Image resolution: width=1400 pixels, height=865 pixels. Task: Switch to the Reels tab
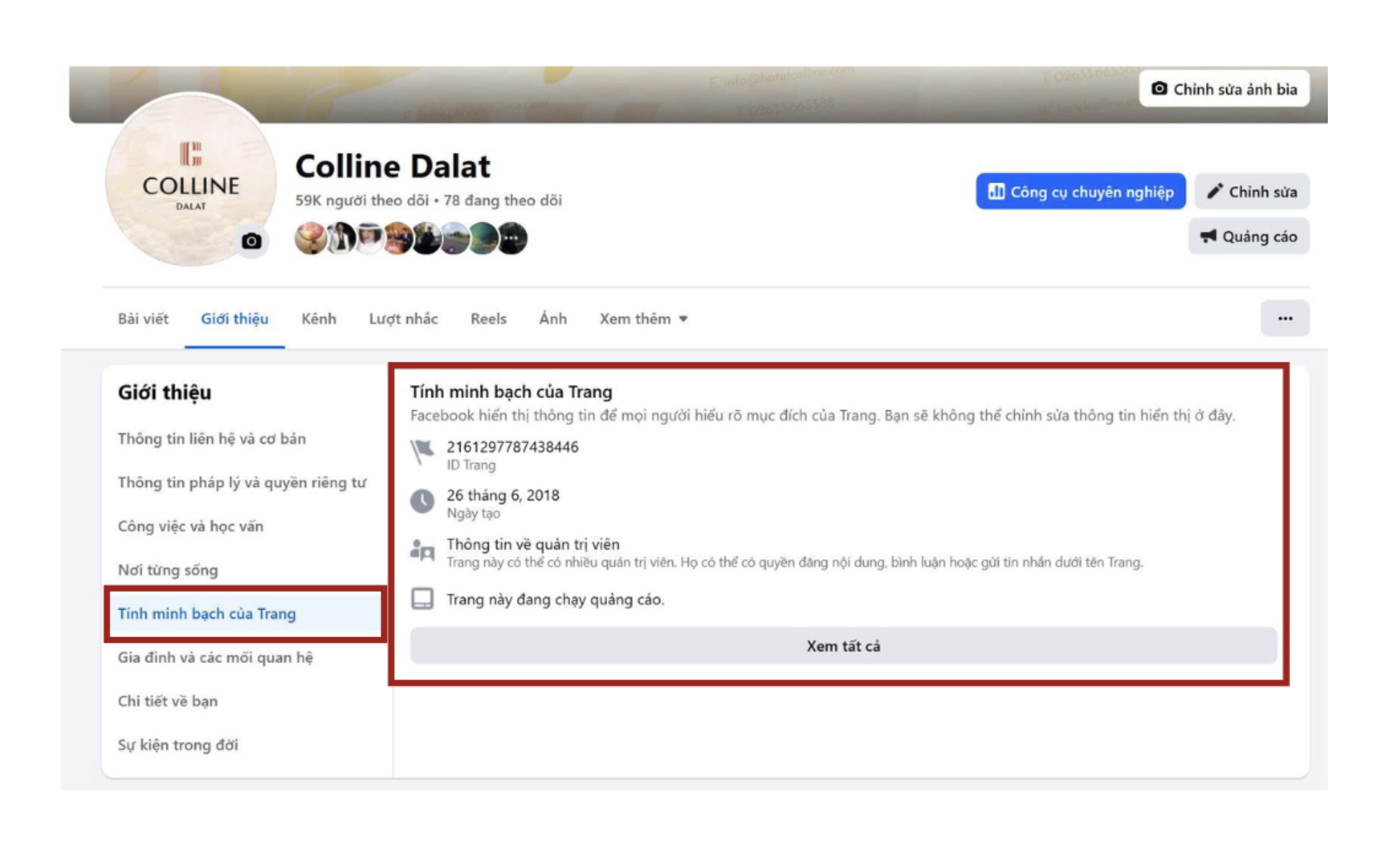[488, 319]
